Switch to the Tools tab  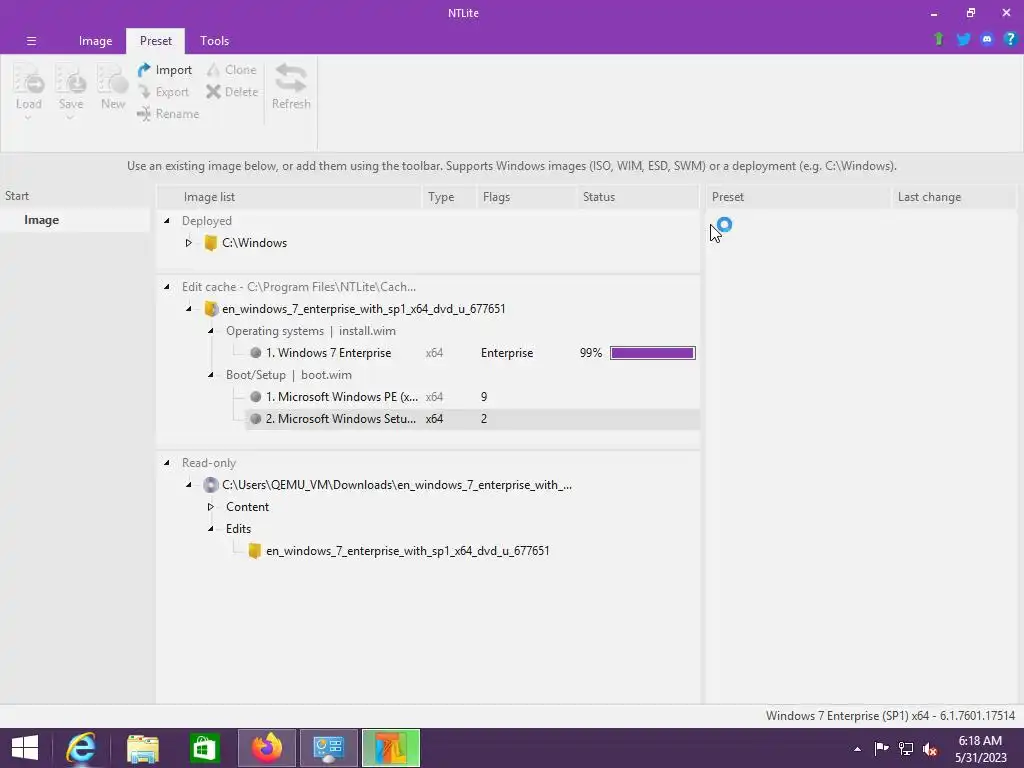[214, 40]
